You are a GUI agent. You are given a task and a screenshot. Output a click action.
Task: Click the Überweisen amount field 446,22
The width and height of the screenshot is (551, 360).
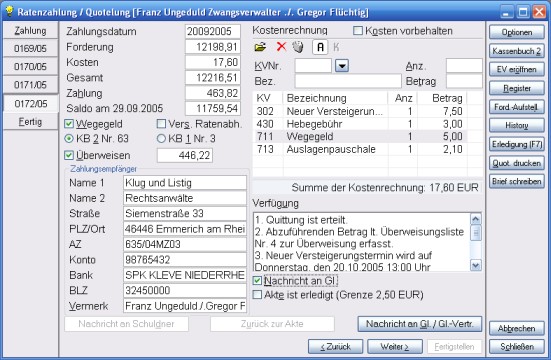coord(184,155)
